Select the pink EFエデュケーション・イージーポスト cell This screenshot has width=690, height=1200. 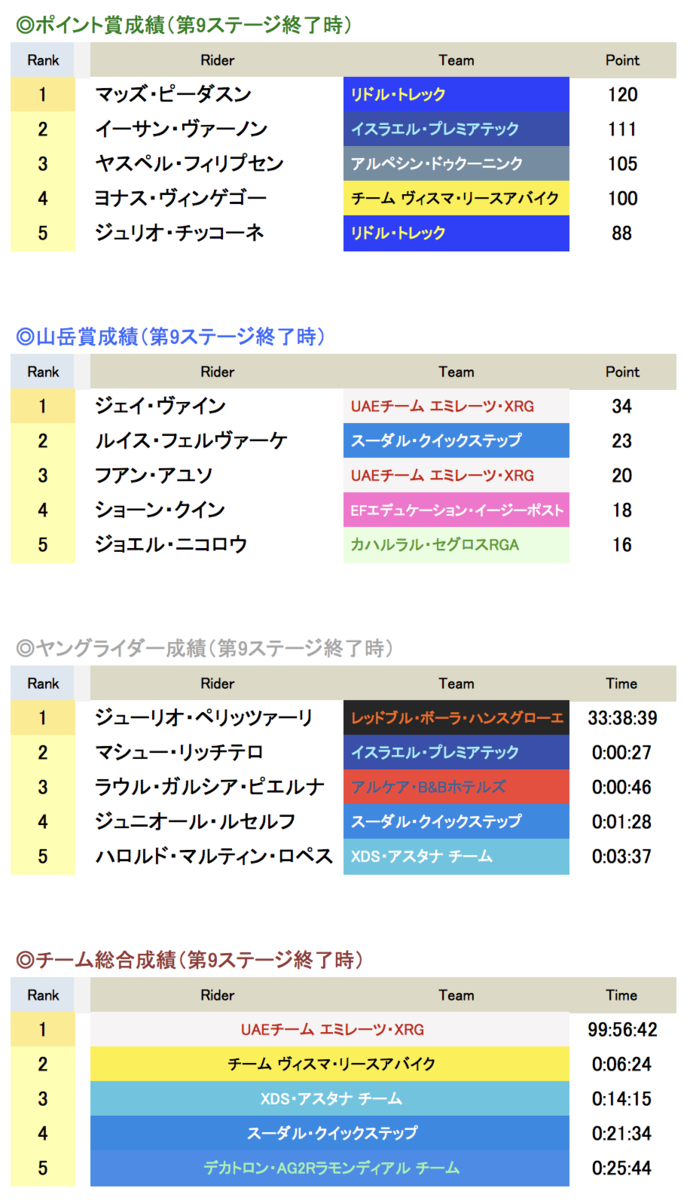pyautogui.click(x=456, y=510)
